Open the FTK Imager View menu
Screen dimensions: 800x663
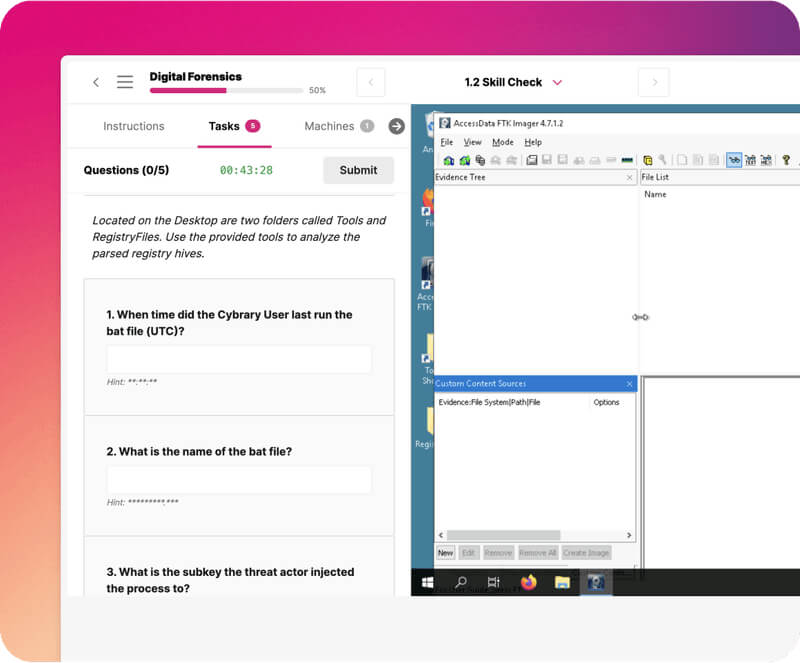(x=472, y=142)
